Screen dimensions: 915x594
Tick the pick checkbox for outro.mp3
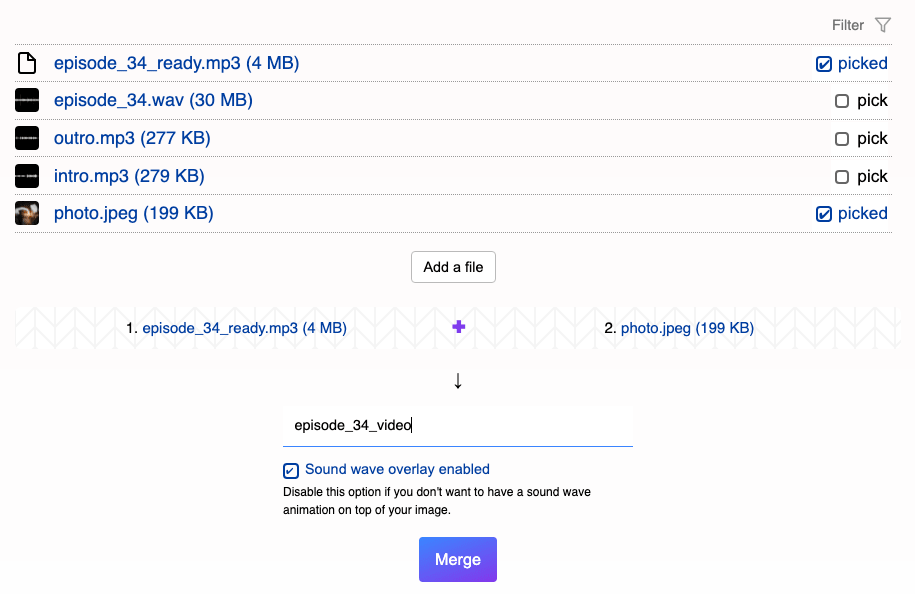tap(841, 139)
